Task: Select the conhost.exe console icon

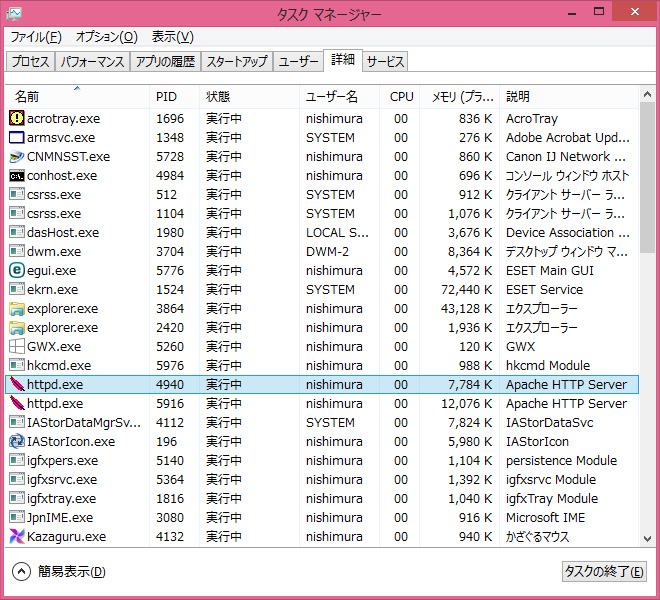Action: [x=17, y=175]
